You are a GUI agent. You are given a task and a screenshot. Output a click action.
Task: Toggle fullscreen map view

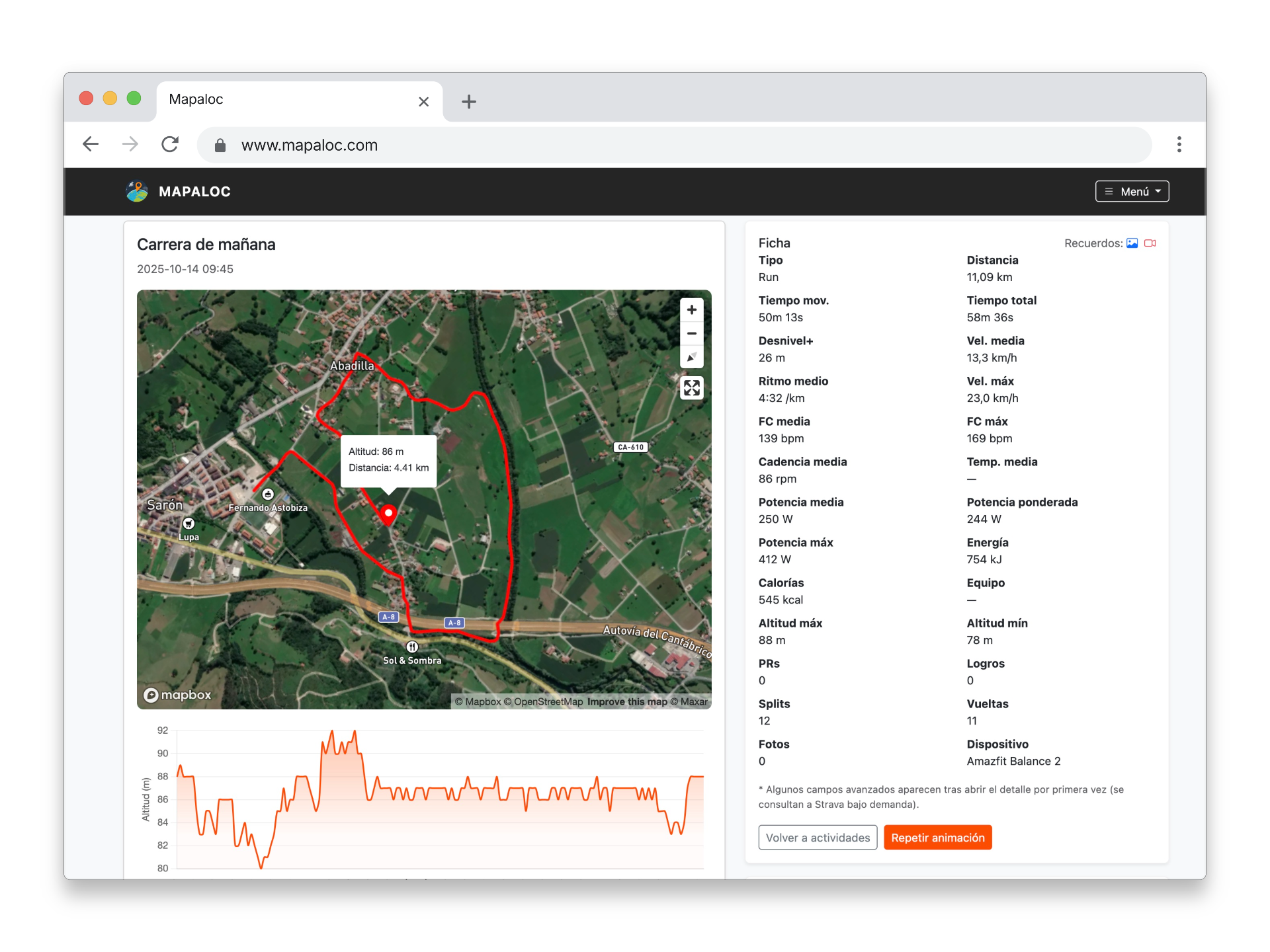(691, 388)
